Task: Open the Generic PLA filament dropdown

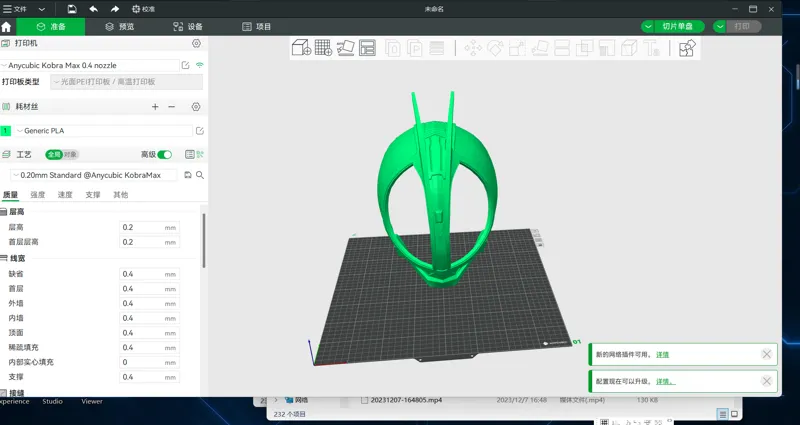Action: [104, 131]
